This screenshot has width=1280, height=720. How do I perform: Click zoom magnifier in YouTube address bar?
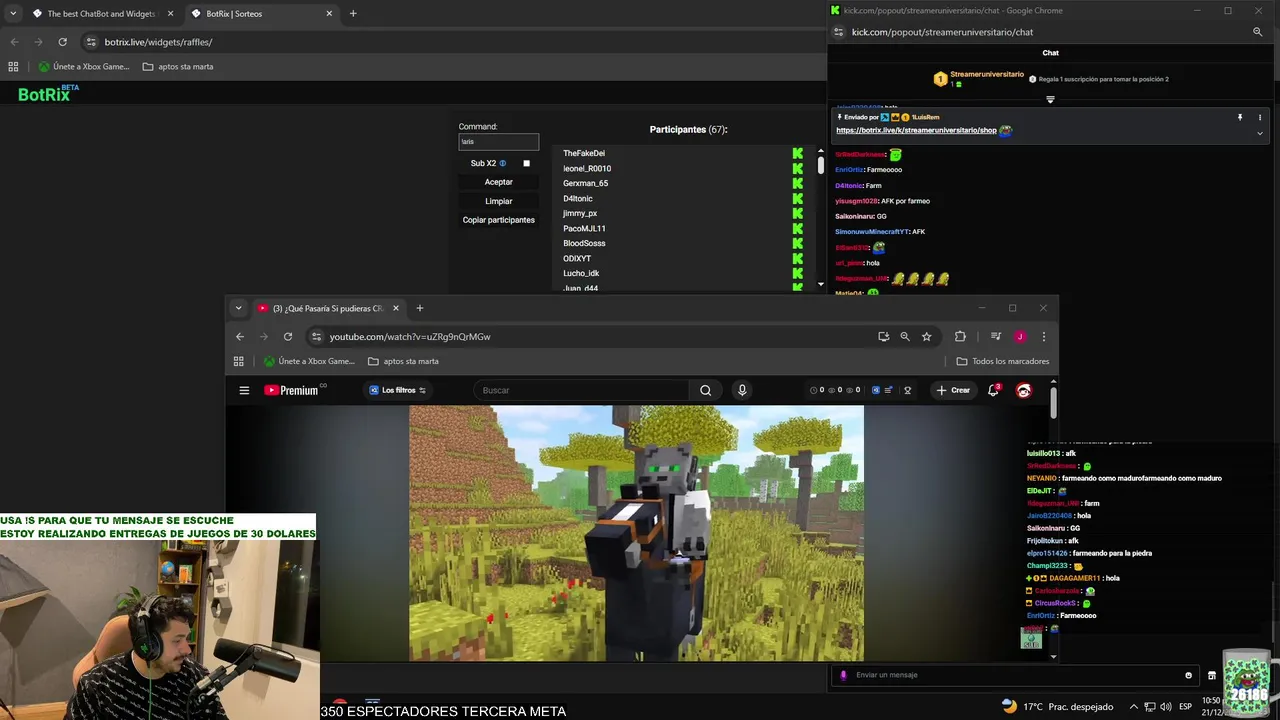(x=905, y=337)
